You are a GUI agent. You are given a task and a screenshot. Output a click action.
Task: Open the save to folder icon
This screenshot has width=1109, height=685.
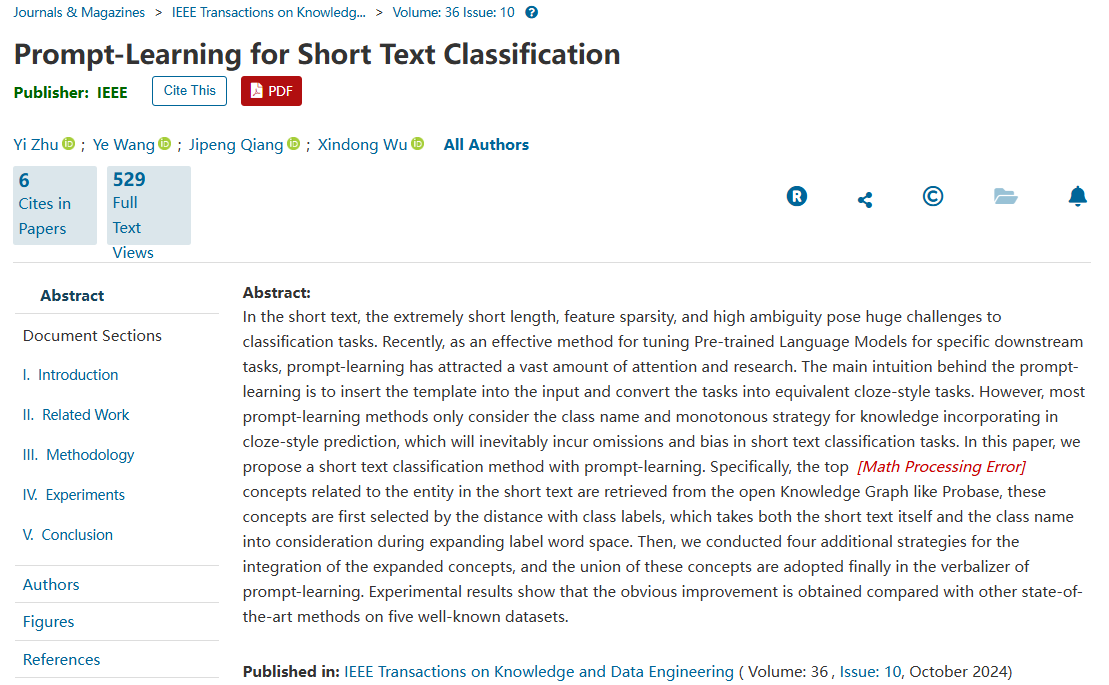1006,196
